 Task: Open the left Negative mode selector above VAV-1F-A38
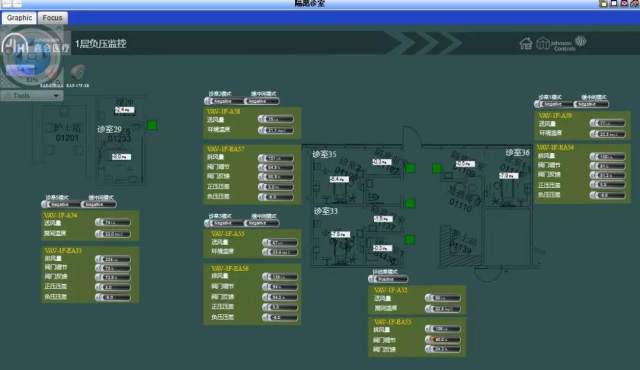pyautogui.click(x=224, y=101)
